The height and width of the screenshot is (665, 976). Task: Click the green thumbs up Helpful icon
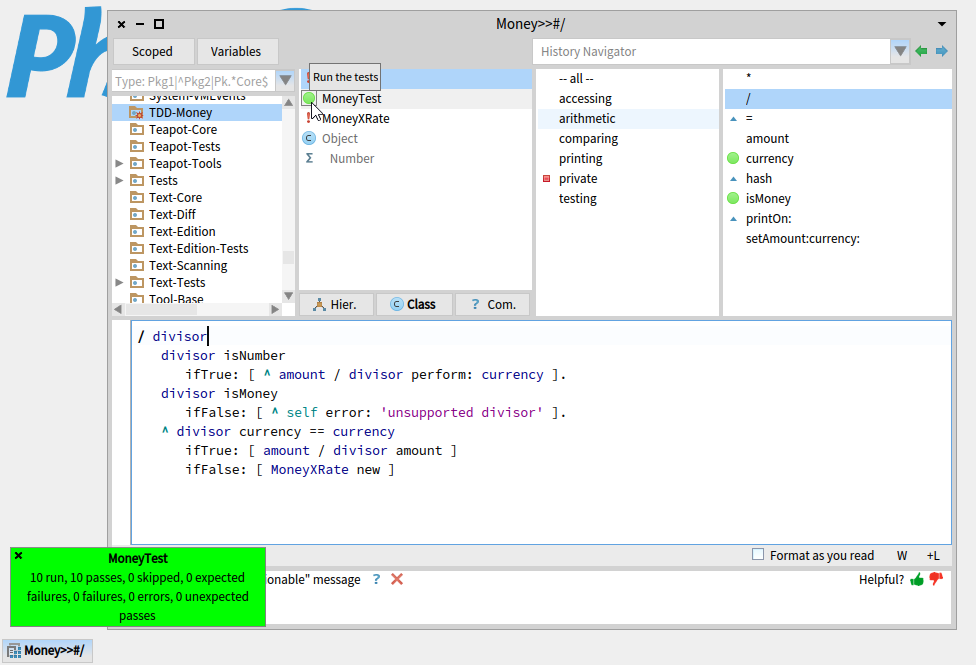[x=917, y=579]
